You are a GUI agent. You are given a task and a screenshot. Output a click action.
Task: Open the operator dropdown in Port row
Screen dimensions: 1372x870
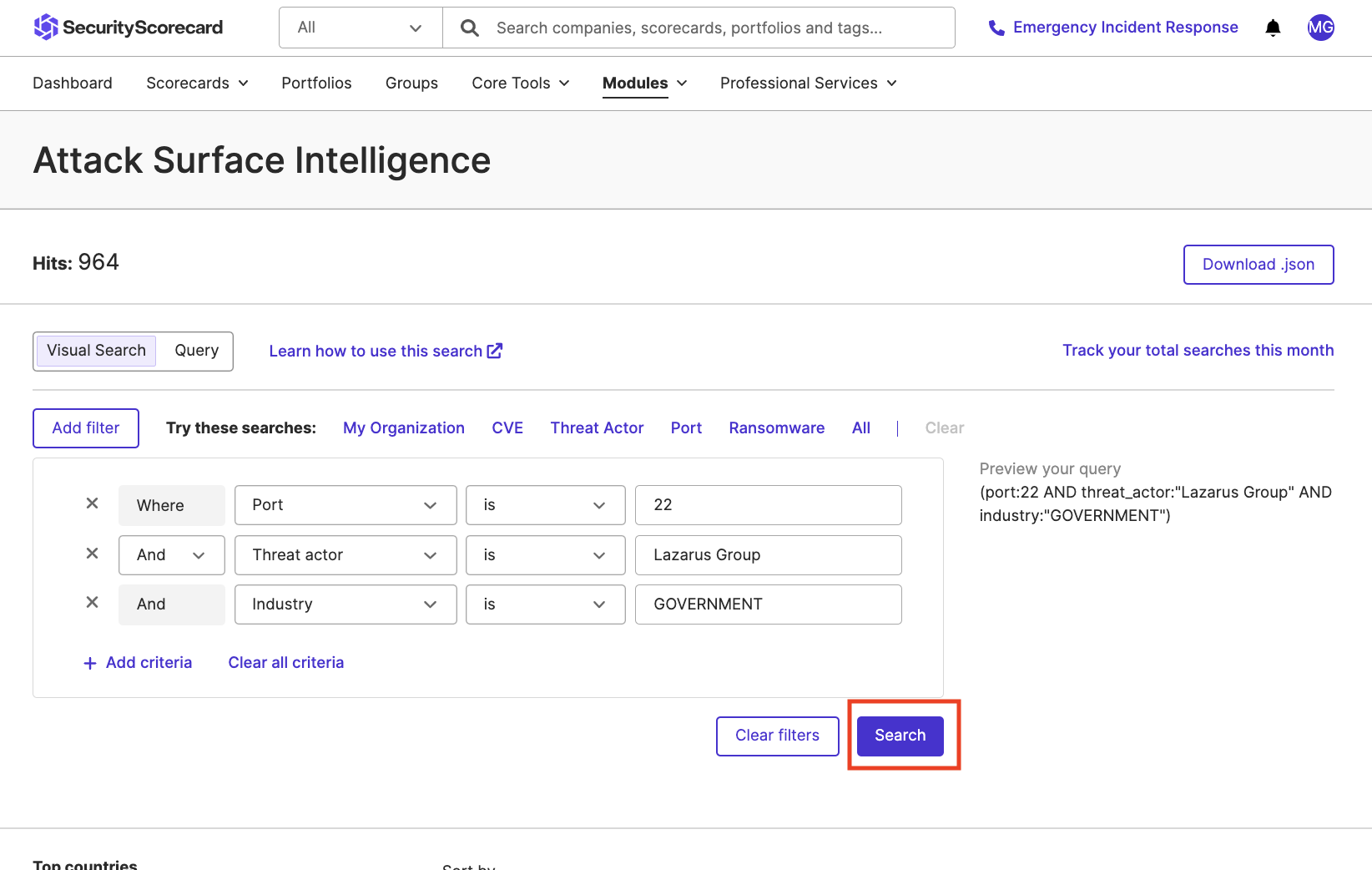[546, 505]
